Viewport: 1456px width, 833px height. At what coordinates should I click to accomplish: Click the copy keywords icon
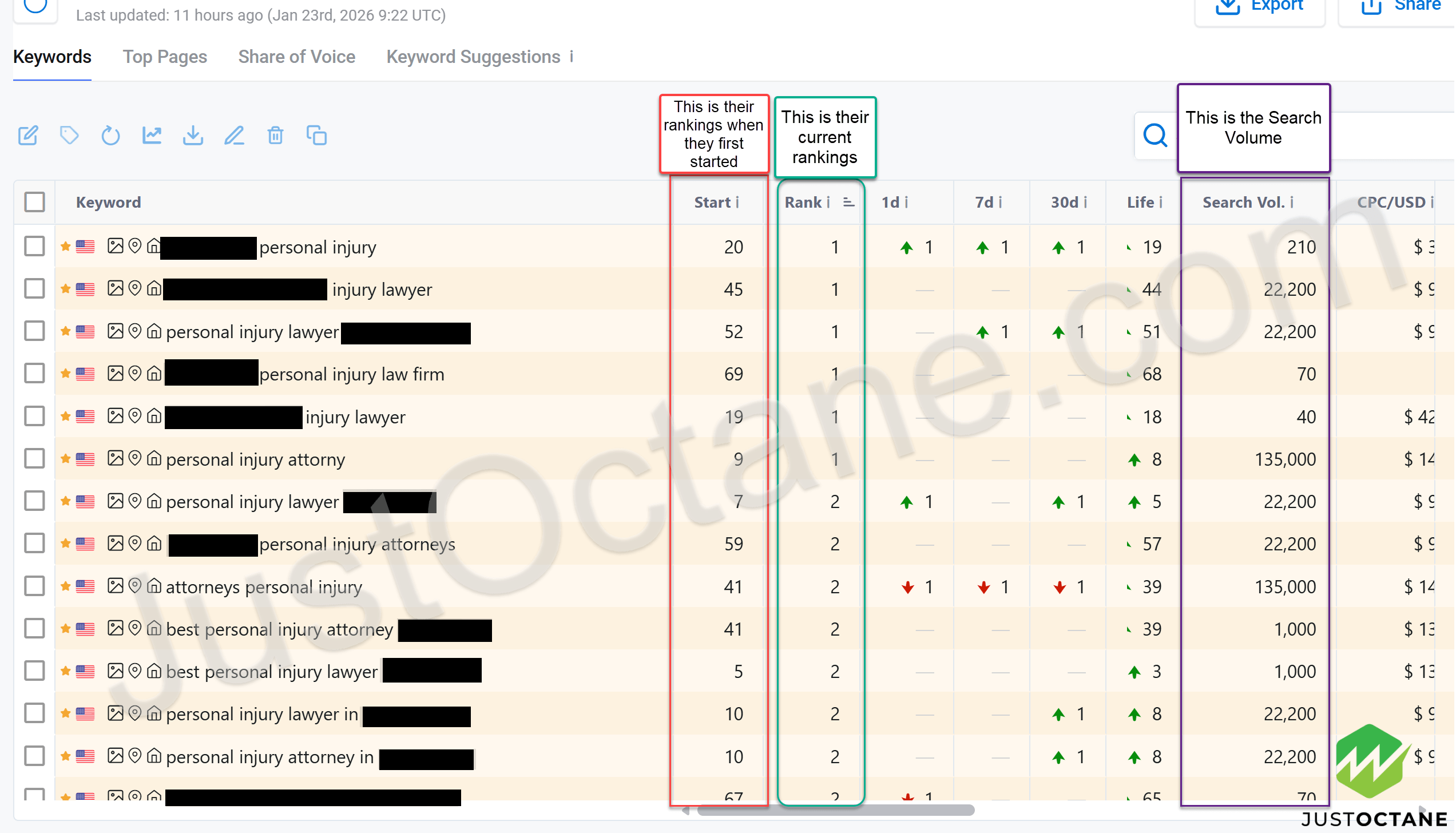tap(316, 136)
